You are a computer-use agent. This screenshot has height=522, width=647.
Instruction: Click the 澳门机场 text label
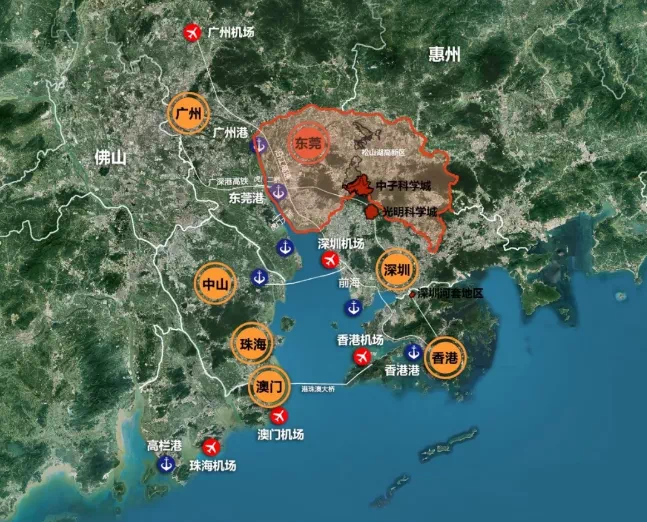click(x=281, y=434)
